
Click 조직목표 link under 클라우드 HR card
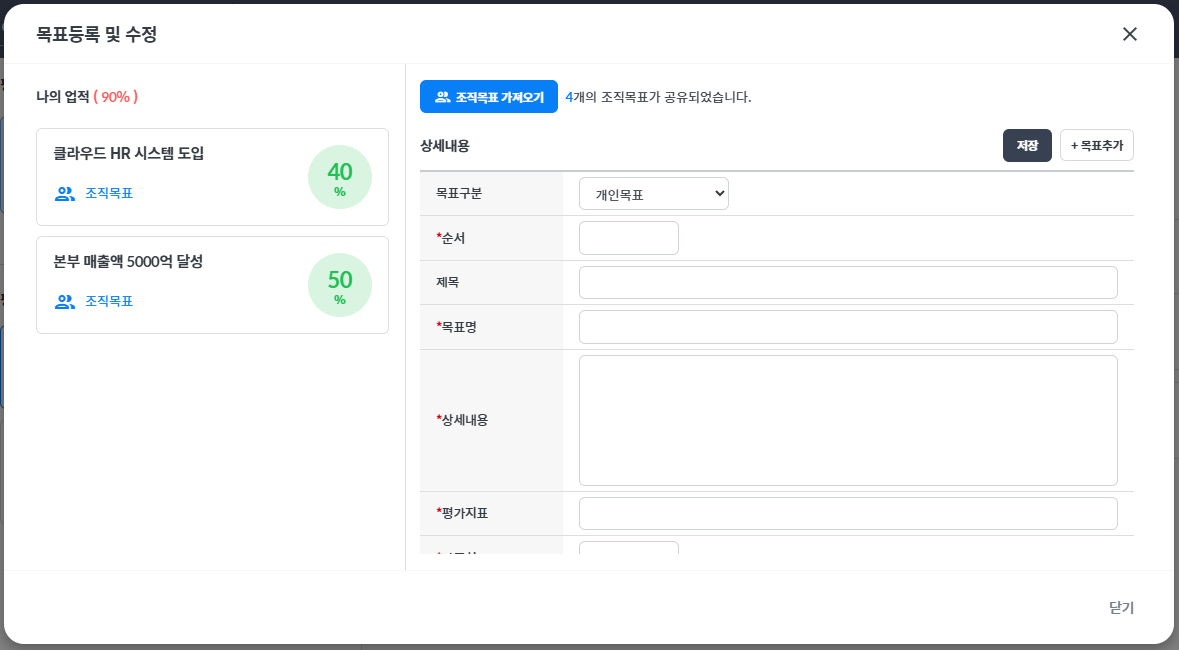(x=108, y=193)
